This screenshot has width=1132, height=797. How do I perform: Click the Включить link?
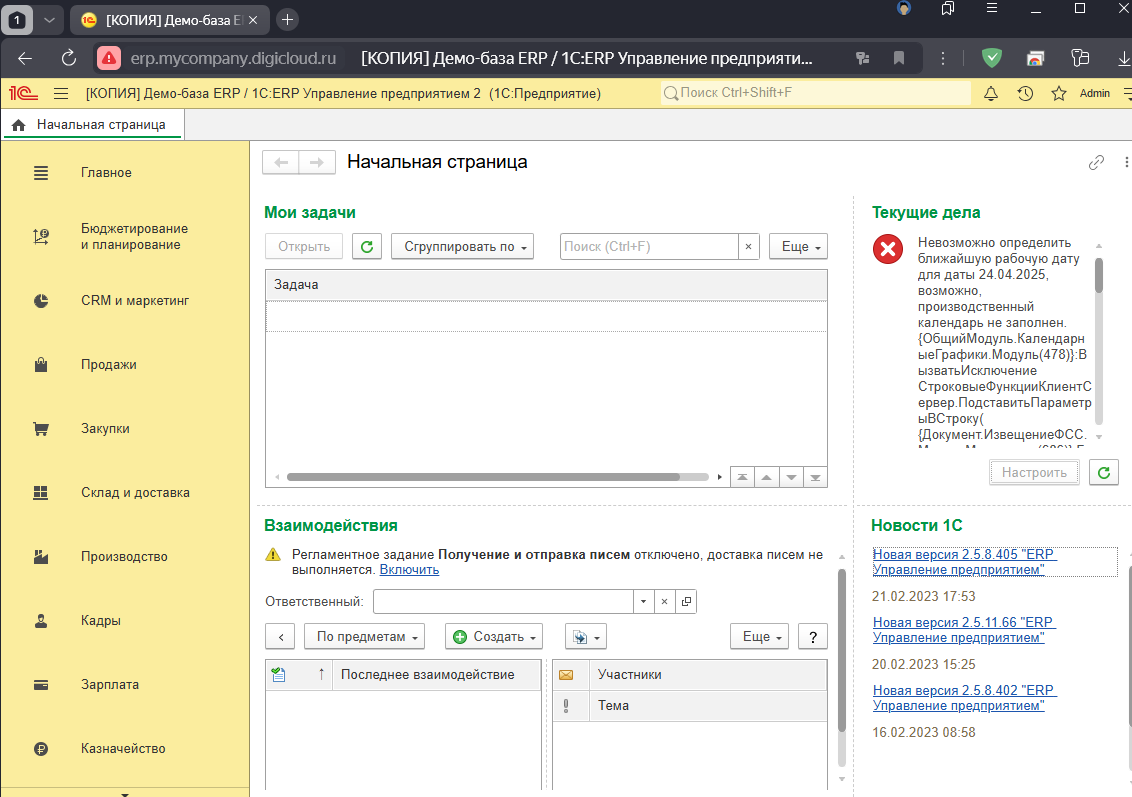408,570
